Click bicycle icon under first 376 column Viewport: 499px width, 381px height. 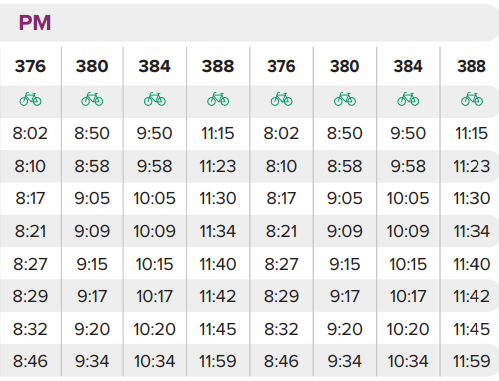pos(30,99)
